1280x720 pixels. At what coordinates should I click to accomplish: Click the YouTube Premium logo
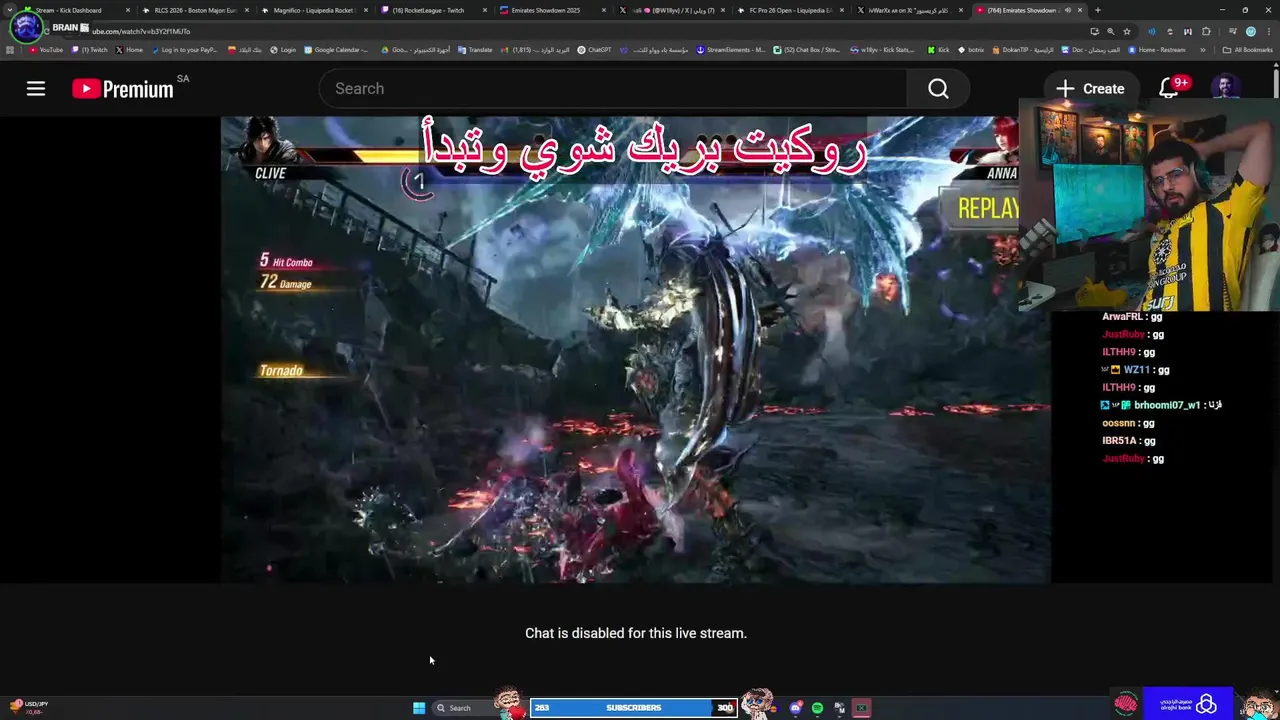[124, 89]
